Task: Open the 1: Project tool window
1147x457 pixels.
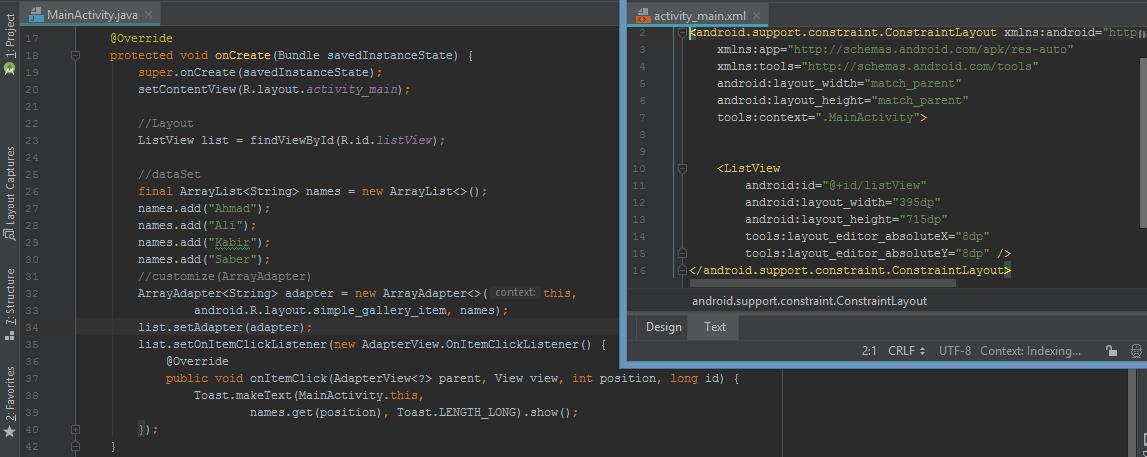Action: click(10, 36)
